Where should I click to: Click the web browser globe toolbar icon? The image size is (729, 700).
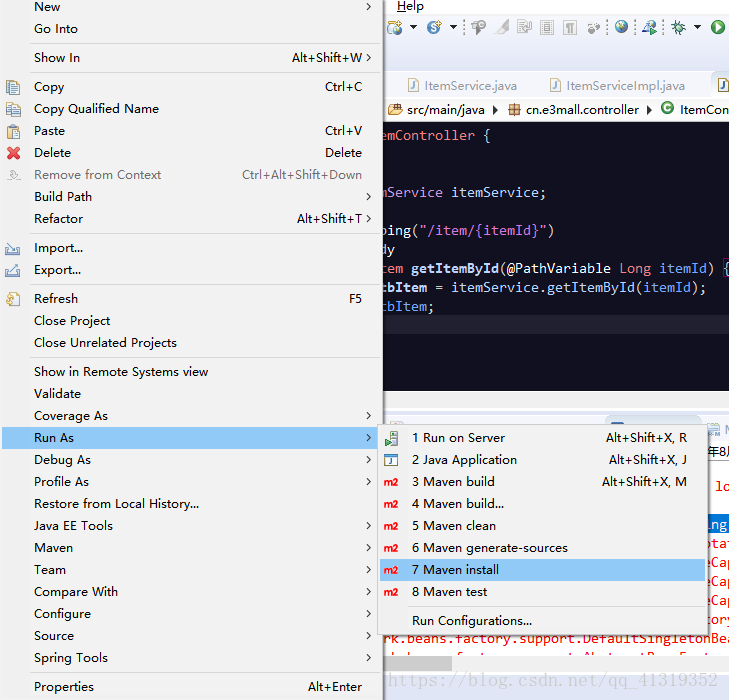(621, 27)
